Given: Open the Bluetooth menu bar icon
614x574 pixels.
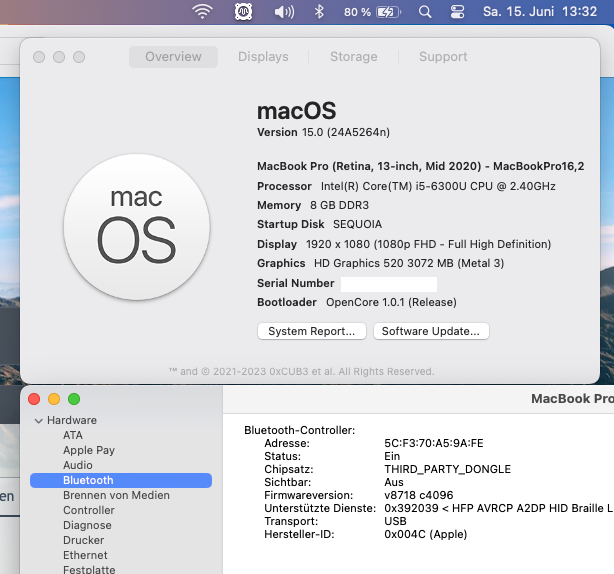Looking at the screenshot, I should point(319,12).
